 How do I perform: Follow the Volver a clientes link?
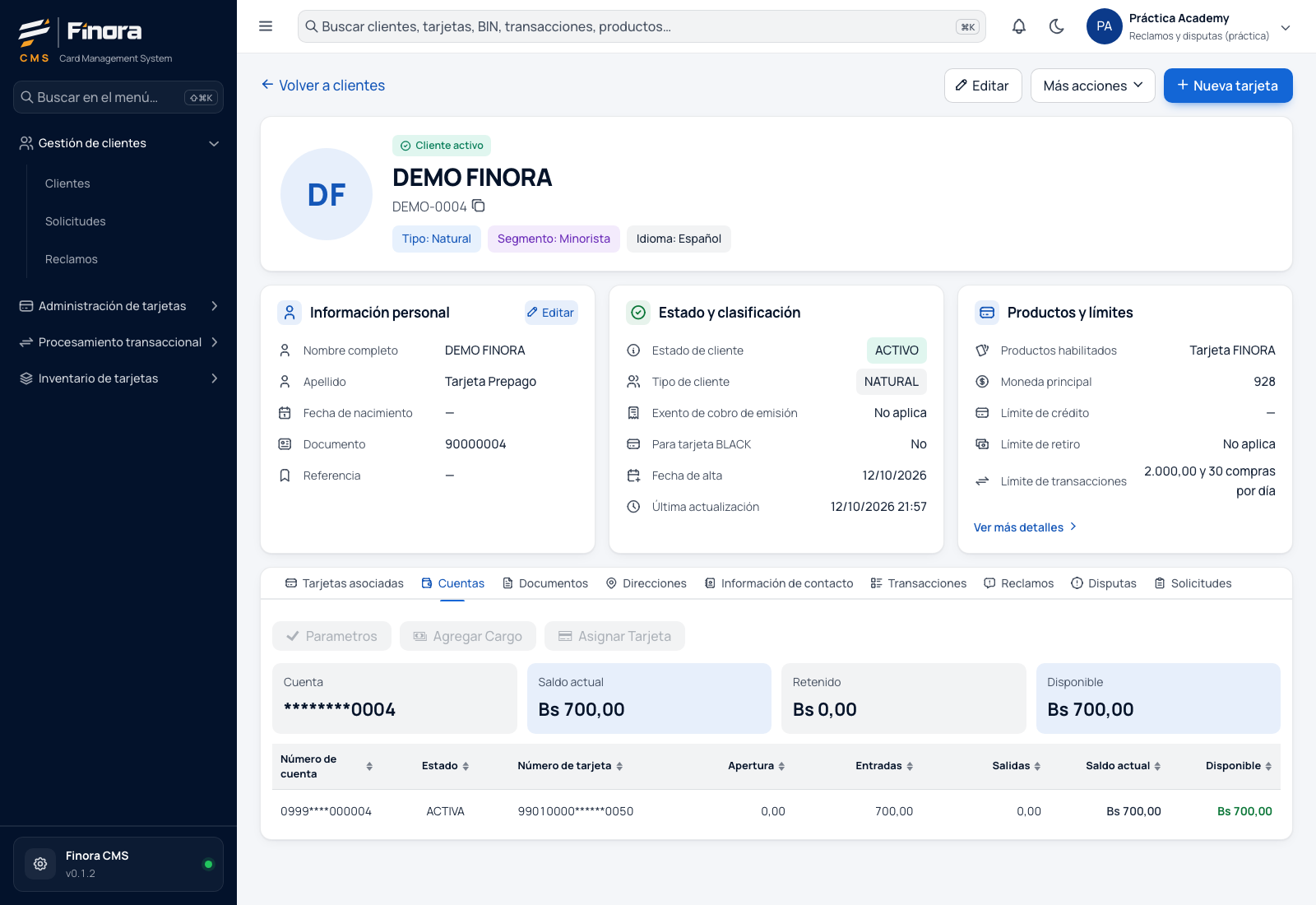(x=323, y=86)
